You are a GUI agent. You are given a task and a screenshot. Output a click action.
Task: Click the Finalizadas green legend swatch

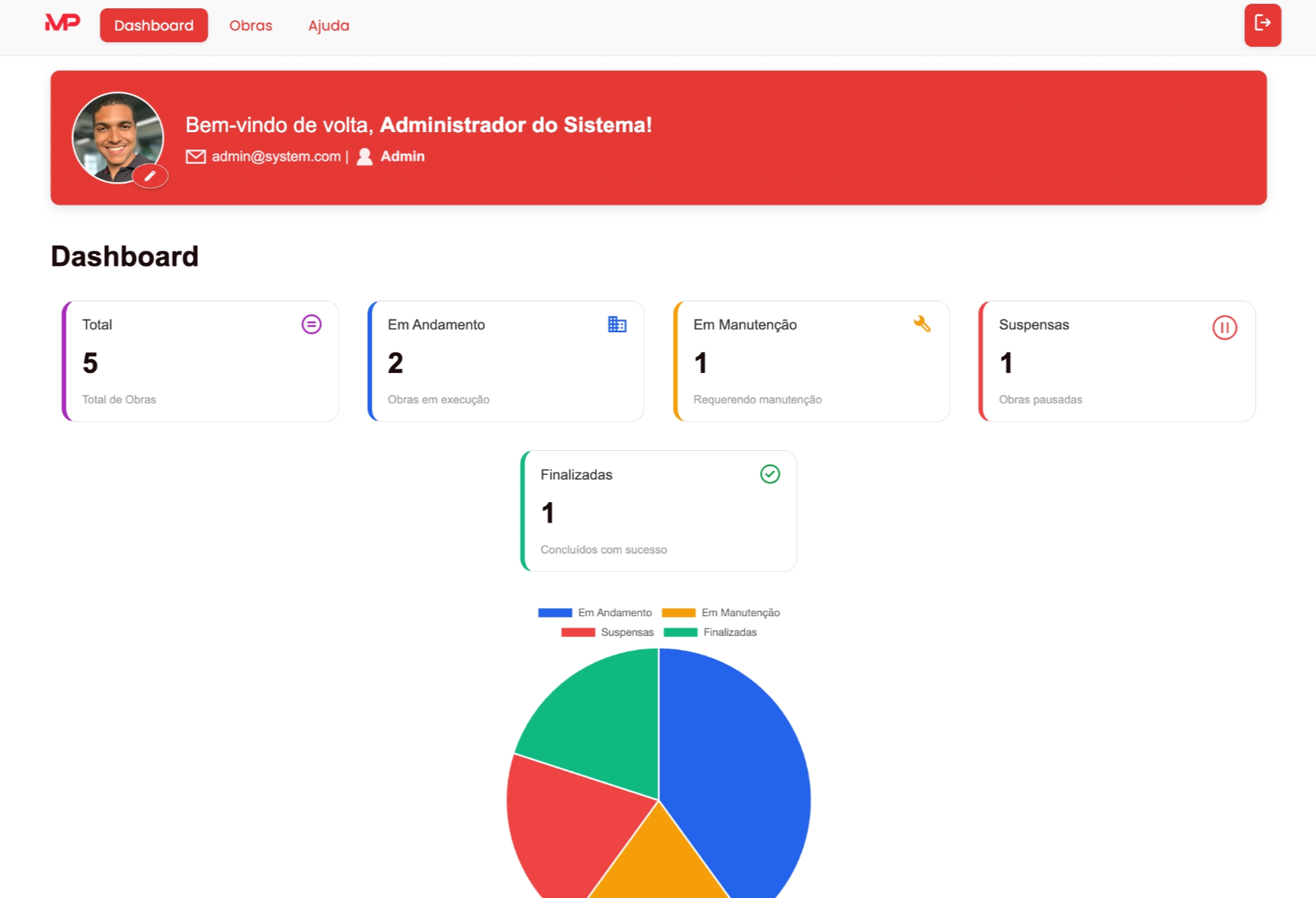coord(680,632)
